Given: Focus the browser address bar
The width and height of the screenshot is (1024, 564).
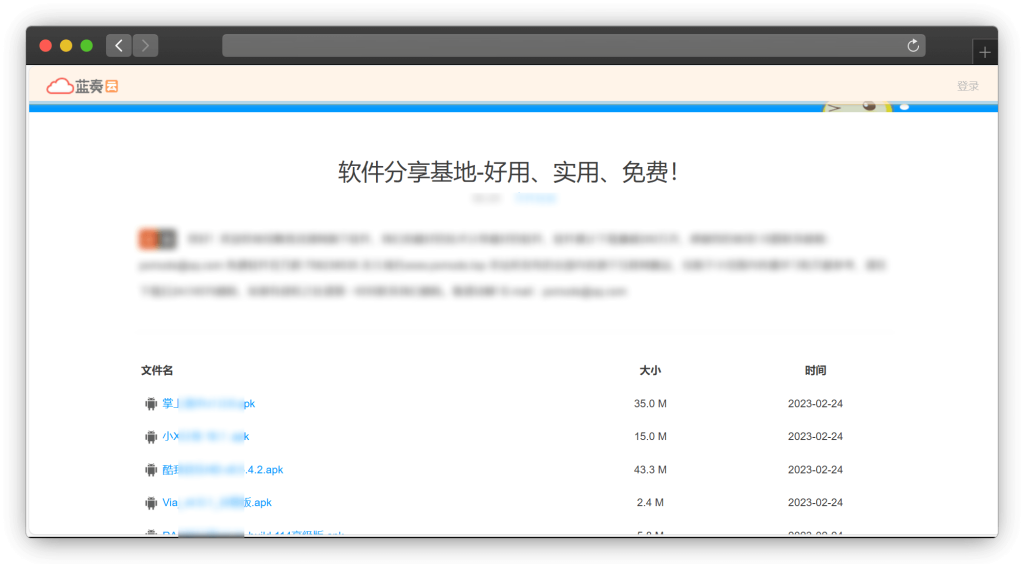Looking at the screenshot, I should [573, 46].
